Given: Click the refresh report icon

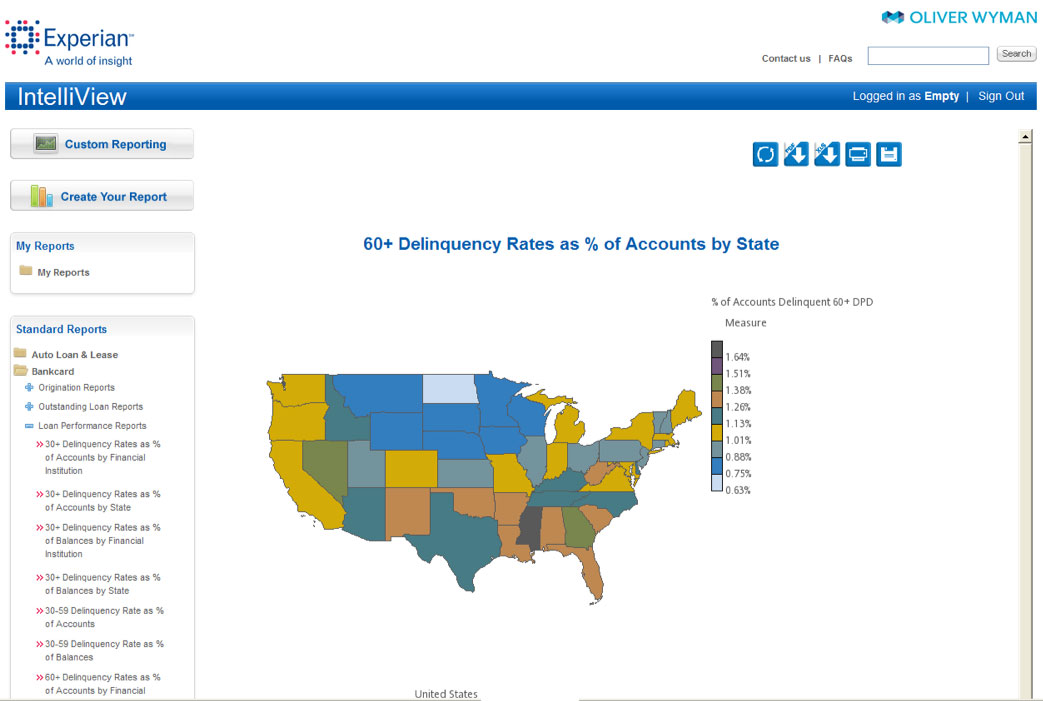Looking at the screenshot, I should point(765,154).
